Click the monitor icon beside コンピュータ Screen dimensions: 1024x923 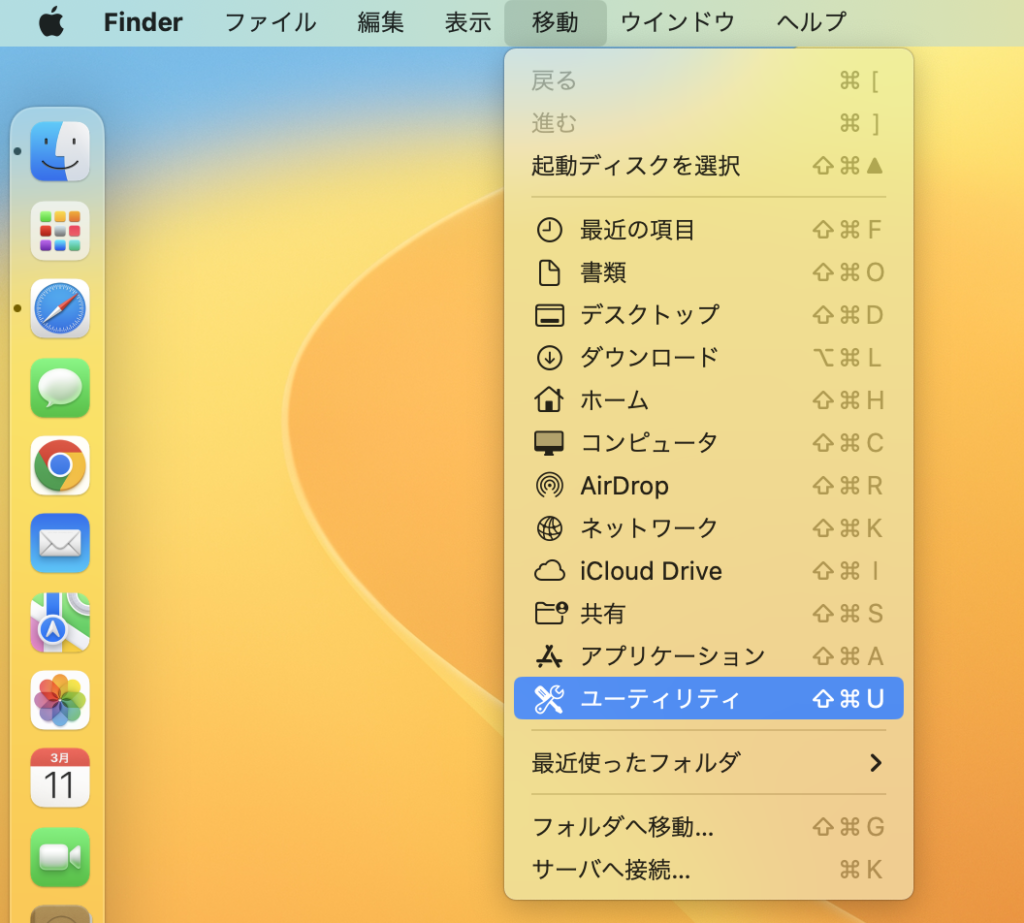pyautogui.click(x=549, y=443)
